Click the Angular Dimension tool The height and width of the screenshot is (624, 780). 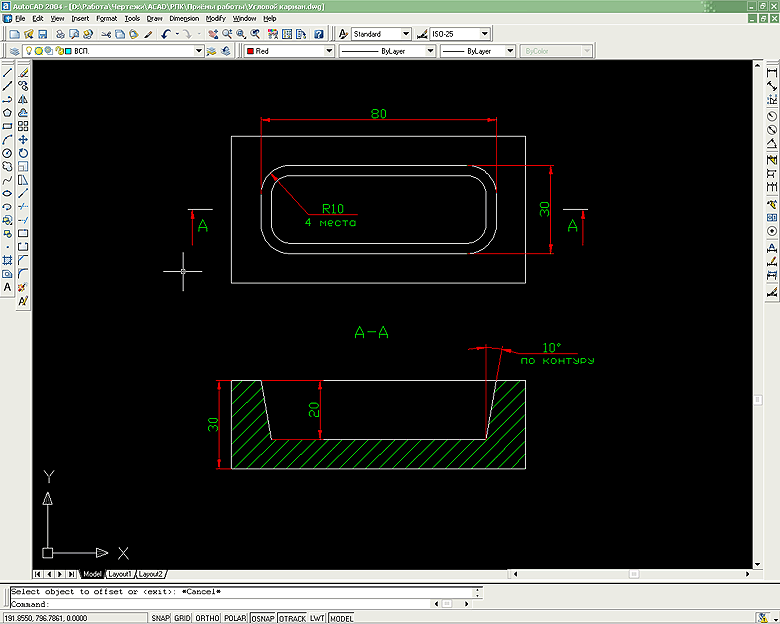[x=772, y=144]
